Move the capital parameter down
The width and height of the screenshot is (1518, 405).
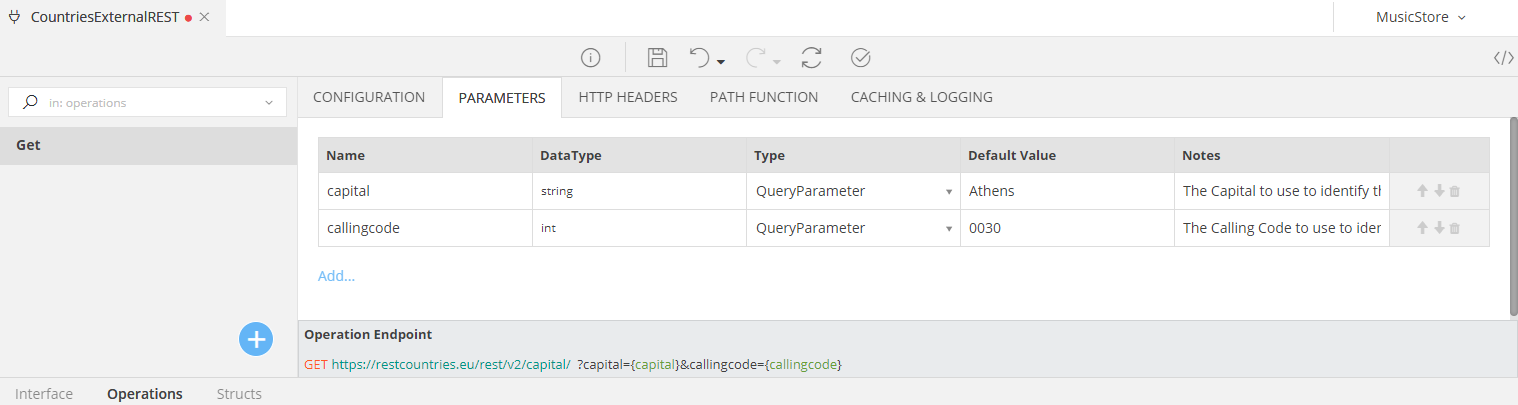[x=1439, y=191]
